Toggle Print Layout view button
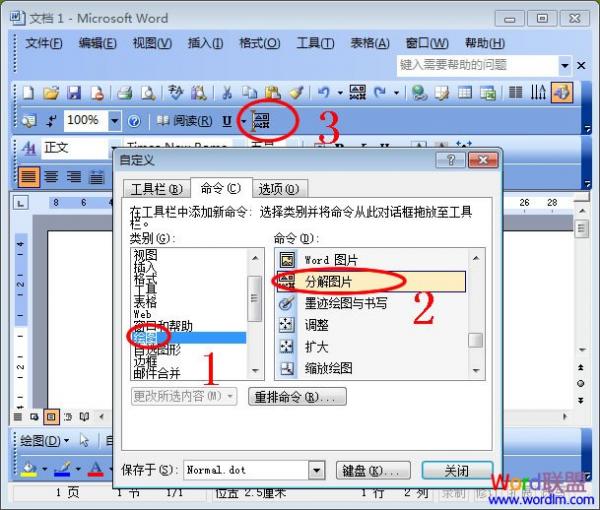 click(51, 417)
